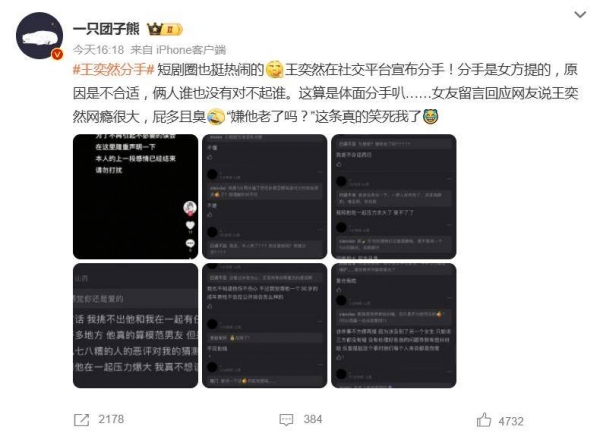Open bottom left enlarged text screenshot
Viewport: 600px width, 436px height.
[x=135, y=326]
